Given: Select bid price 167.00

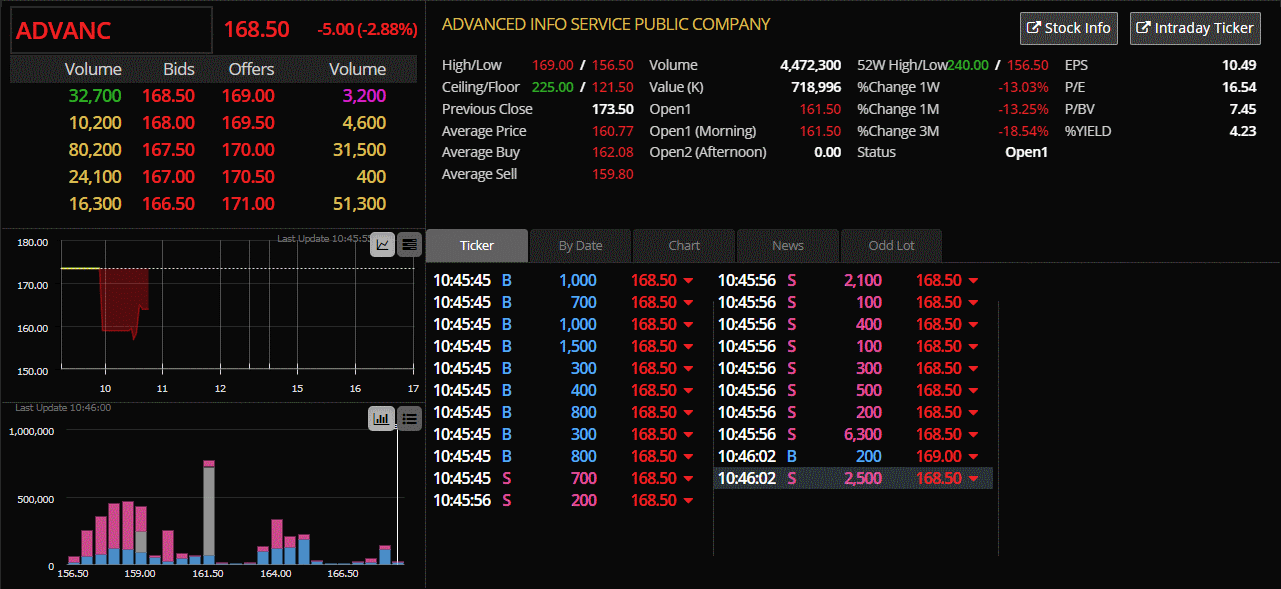Looking at the screenshot, I should point(168,176).
